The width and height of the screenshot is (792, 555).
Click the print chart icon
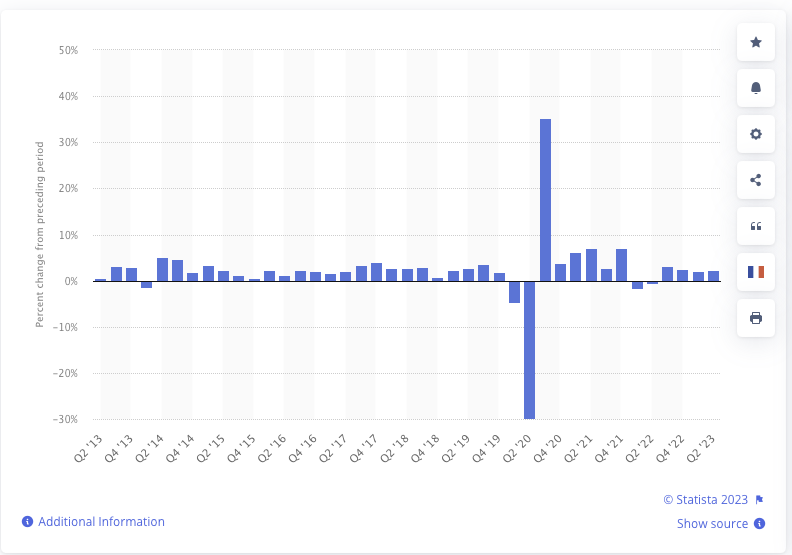click(756, 318)
